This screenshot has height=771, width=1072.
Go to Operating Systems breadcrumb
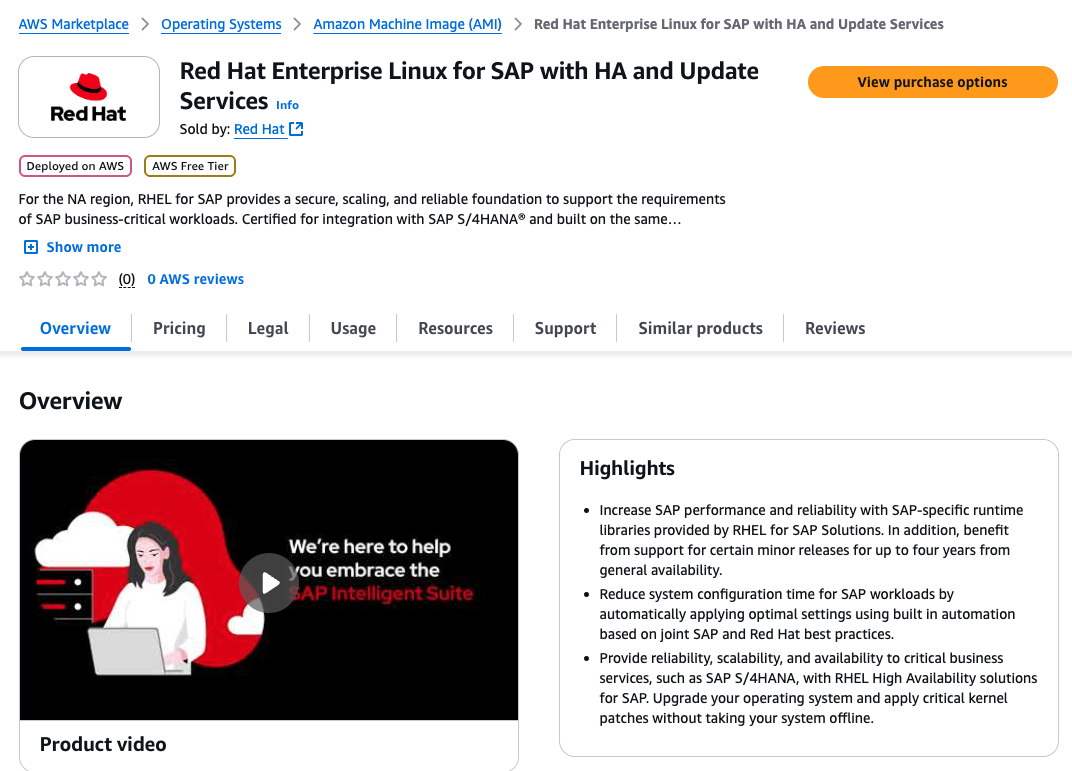pyautogui.click(x=221, y=24)
